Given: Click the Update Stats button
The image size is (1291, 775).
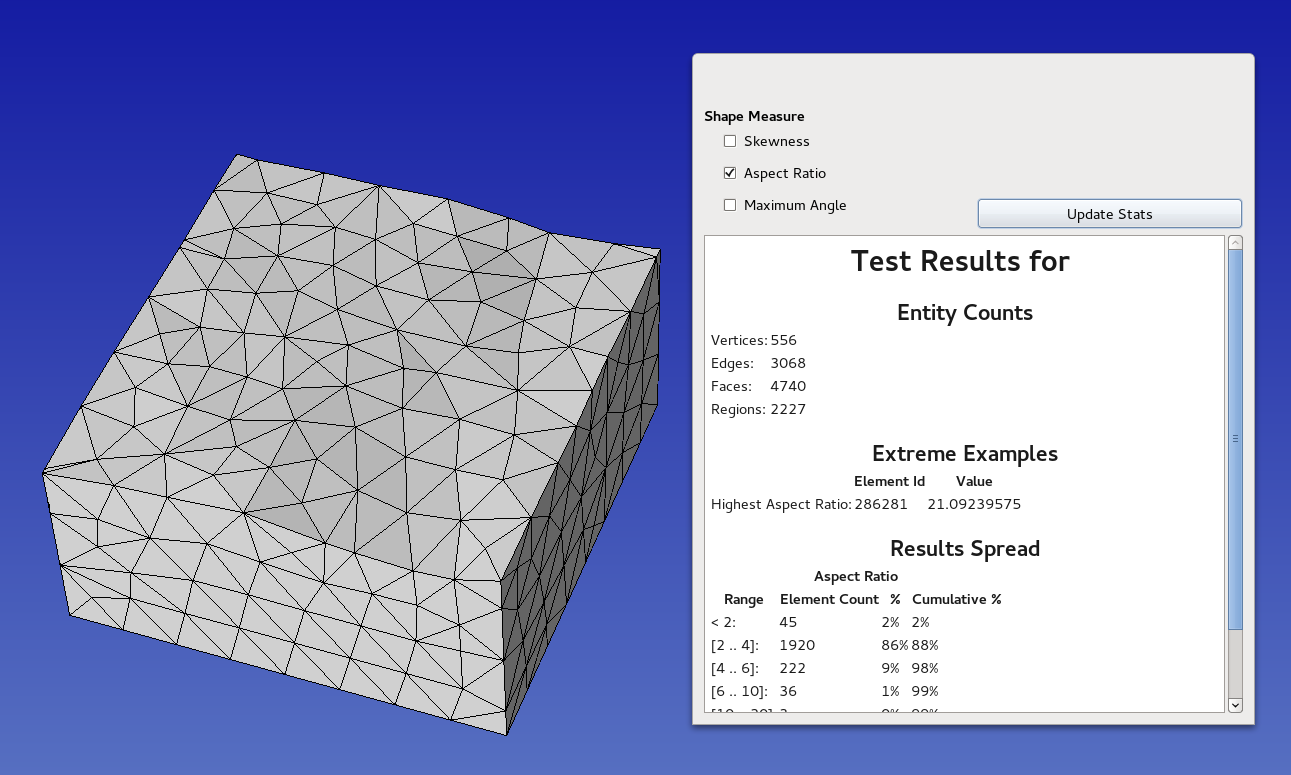Looking at the screenshot, I should [x=1109, y=214].
